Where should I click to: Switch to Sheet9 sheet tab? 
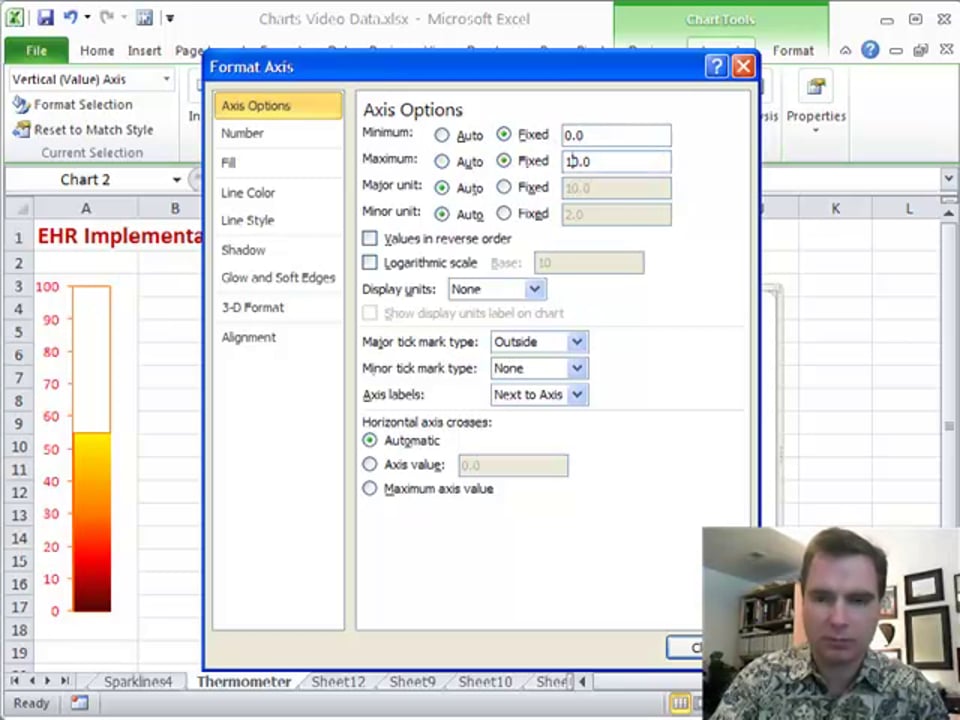click(x=412, y=681)
